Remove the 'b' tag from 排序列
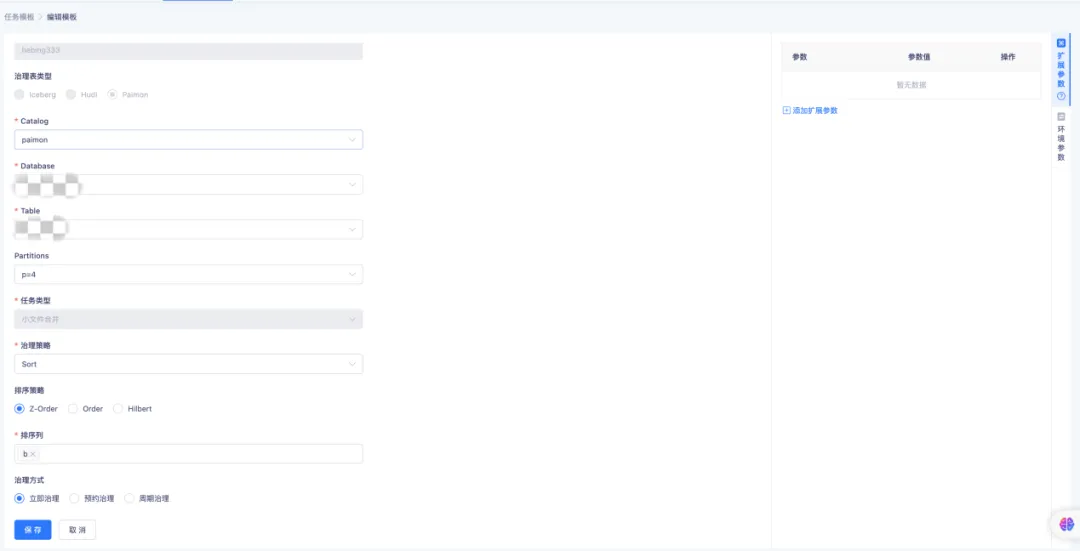 click(x=32, y=454)
